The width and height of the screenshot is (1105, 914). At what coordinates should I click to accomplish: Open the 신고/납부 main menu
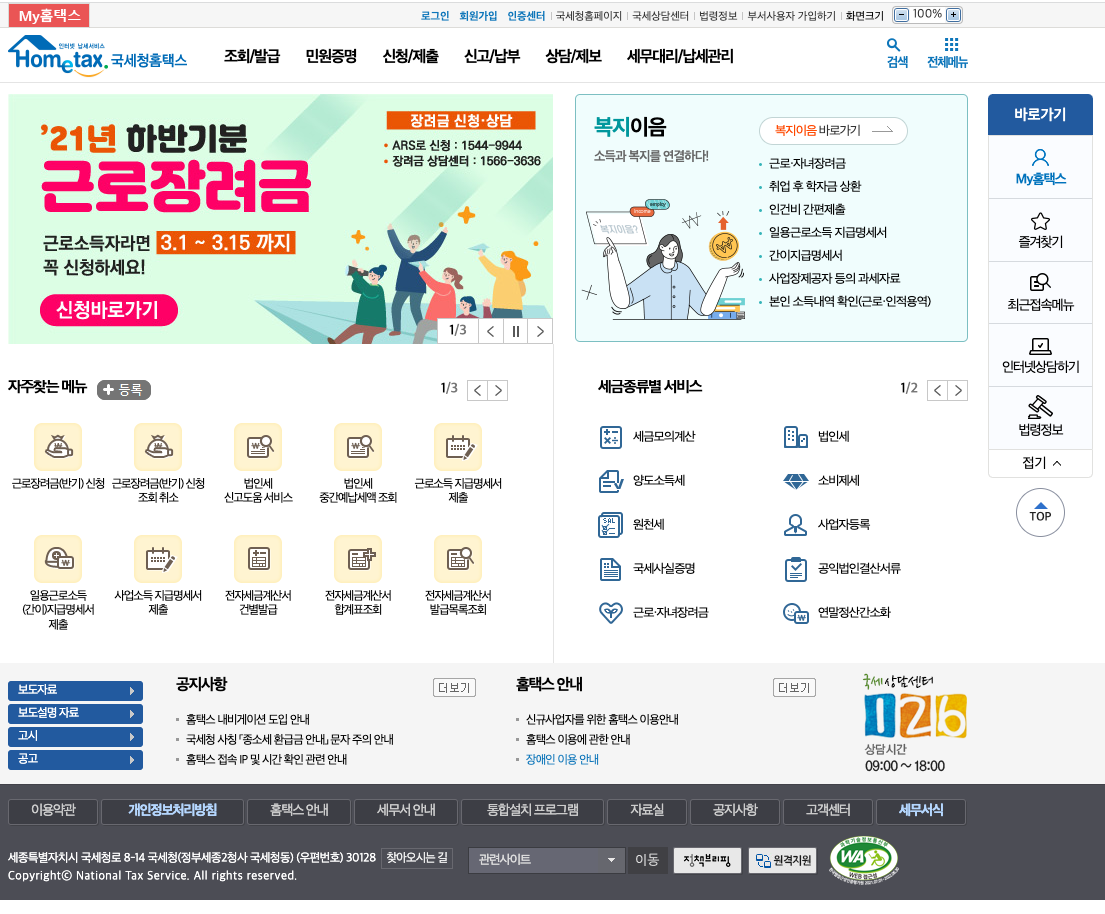point(492,56)
